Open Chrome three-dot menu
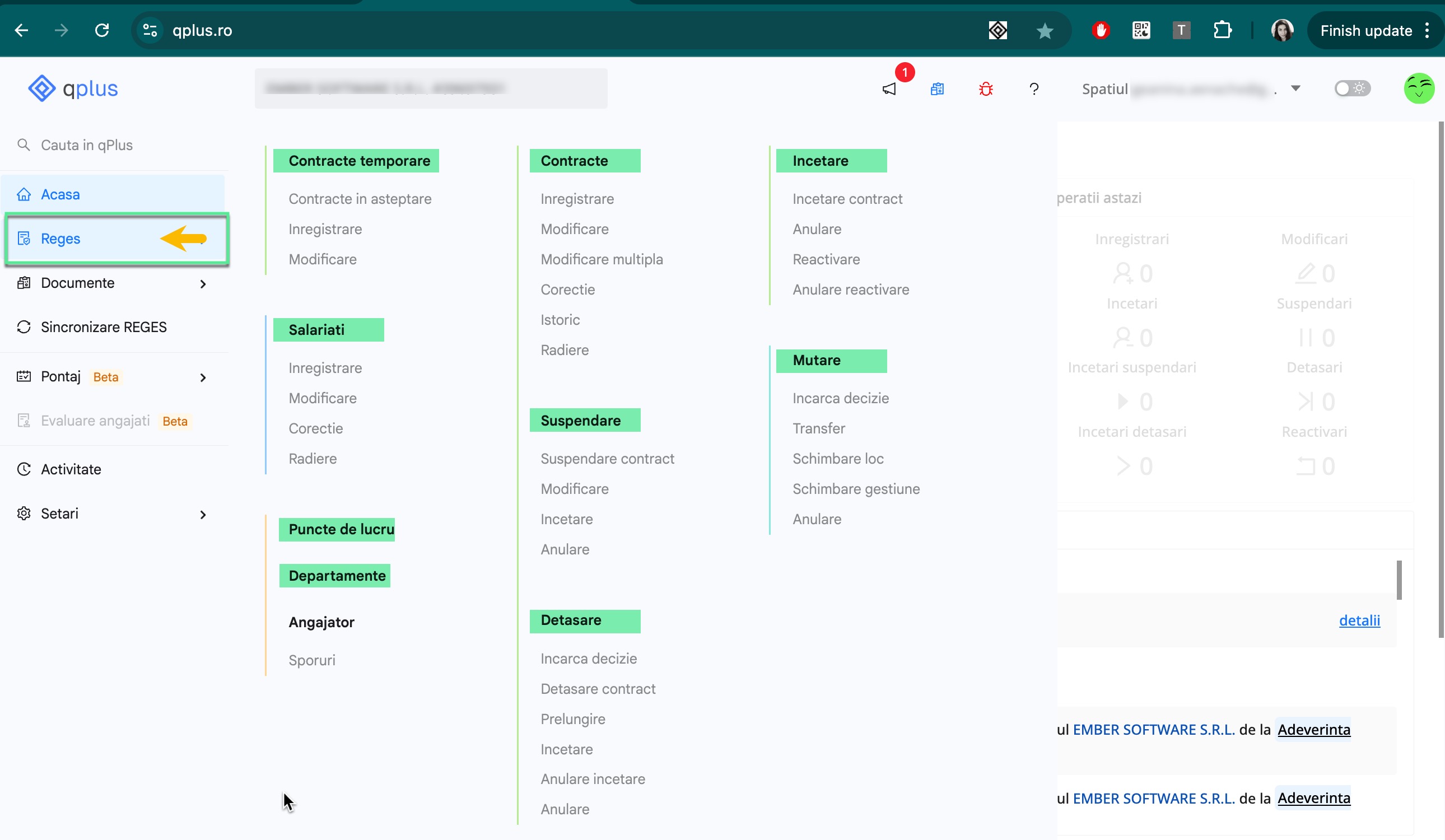The width and height of the screenshot is (1445, 840). tap(1427, 30)
